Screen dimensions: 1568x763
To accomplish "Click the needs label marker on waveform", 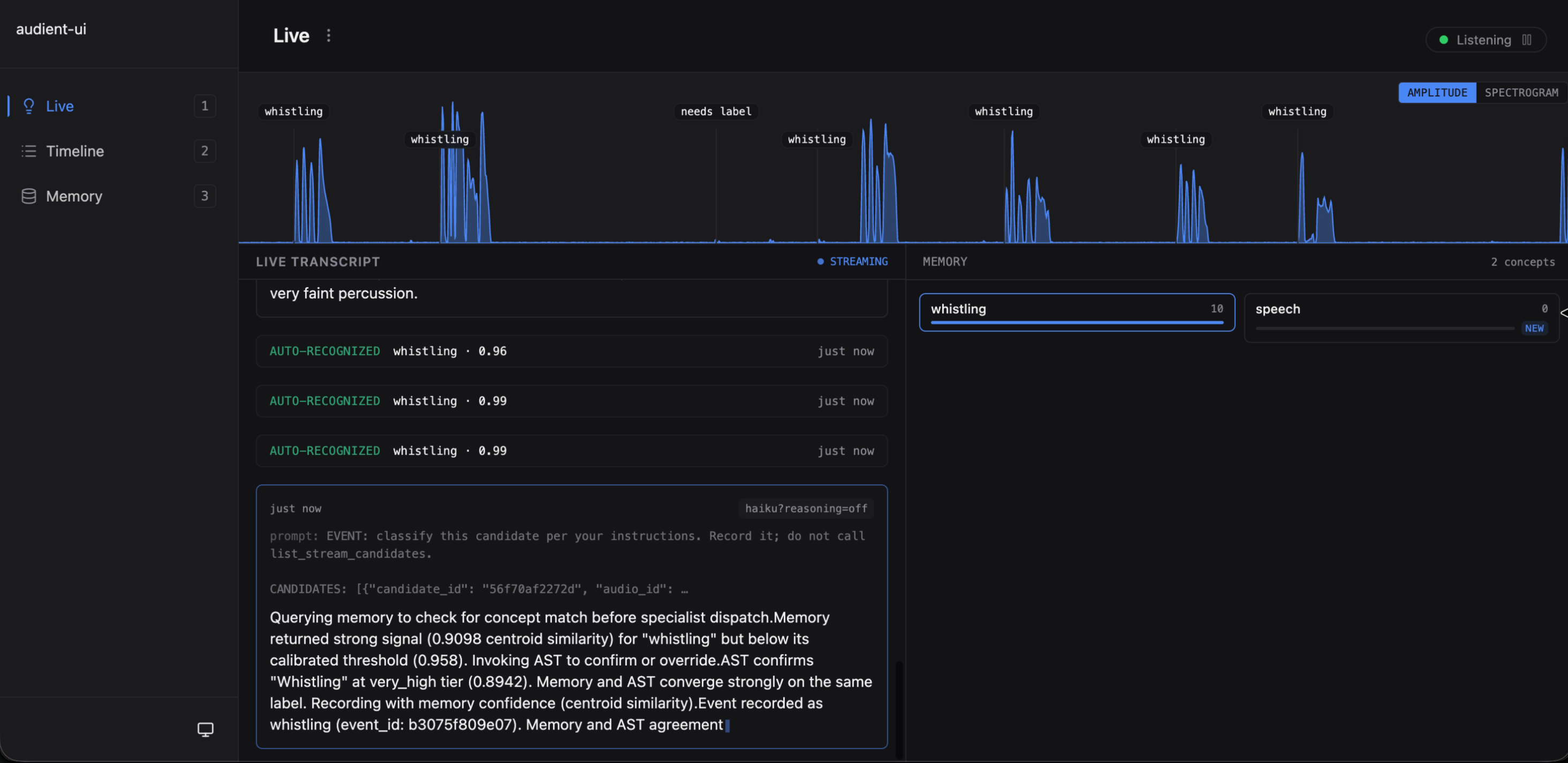I will [716, 111].
